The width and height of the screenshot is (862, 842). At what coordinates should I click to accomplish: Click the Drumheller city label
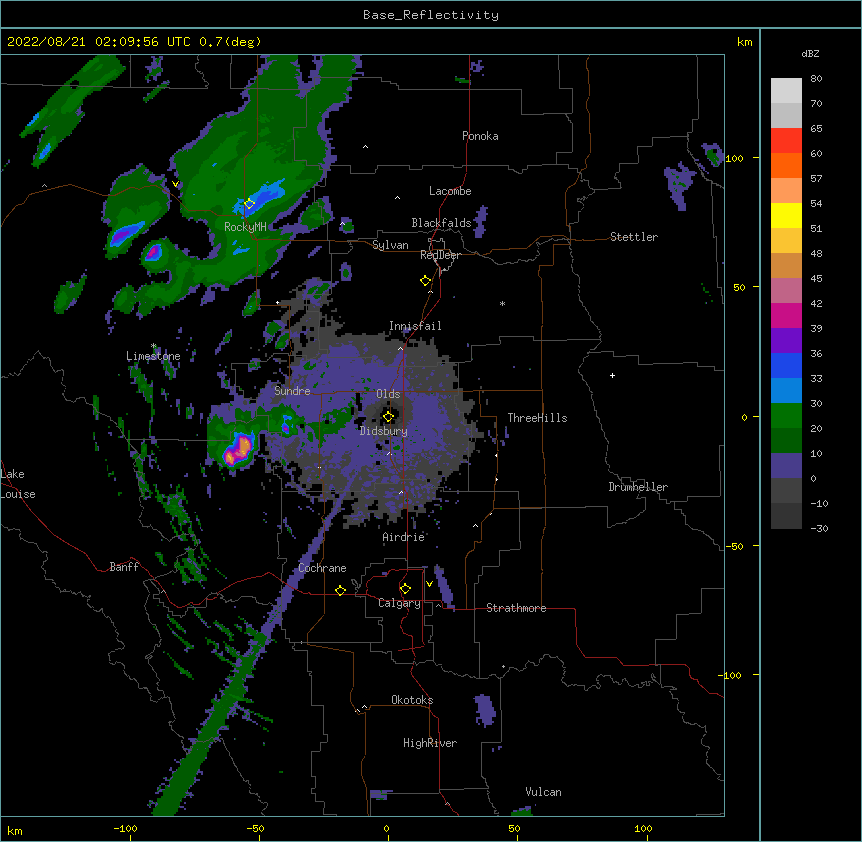point(638,487)
